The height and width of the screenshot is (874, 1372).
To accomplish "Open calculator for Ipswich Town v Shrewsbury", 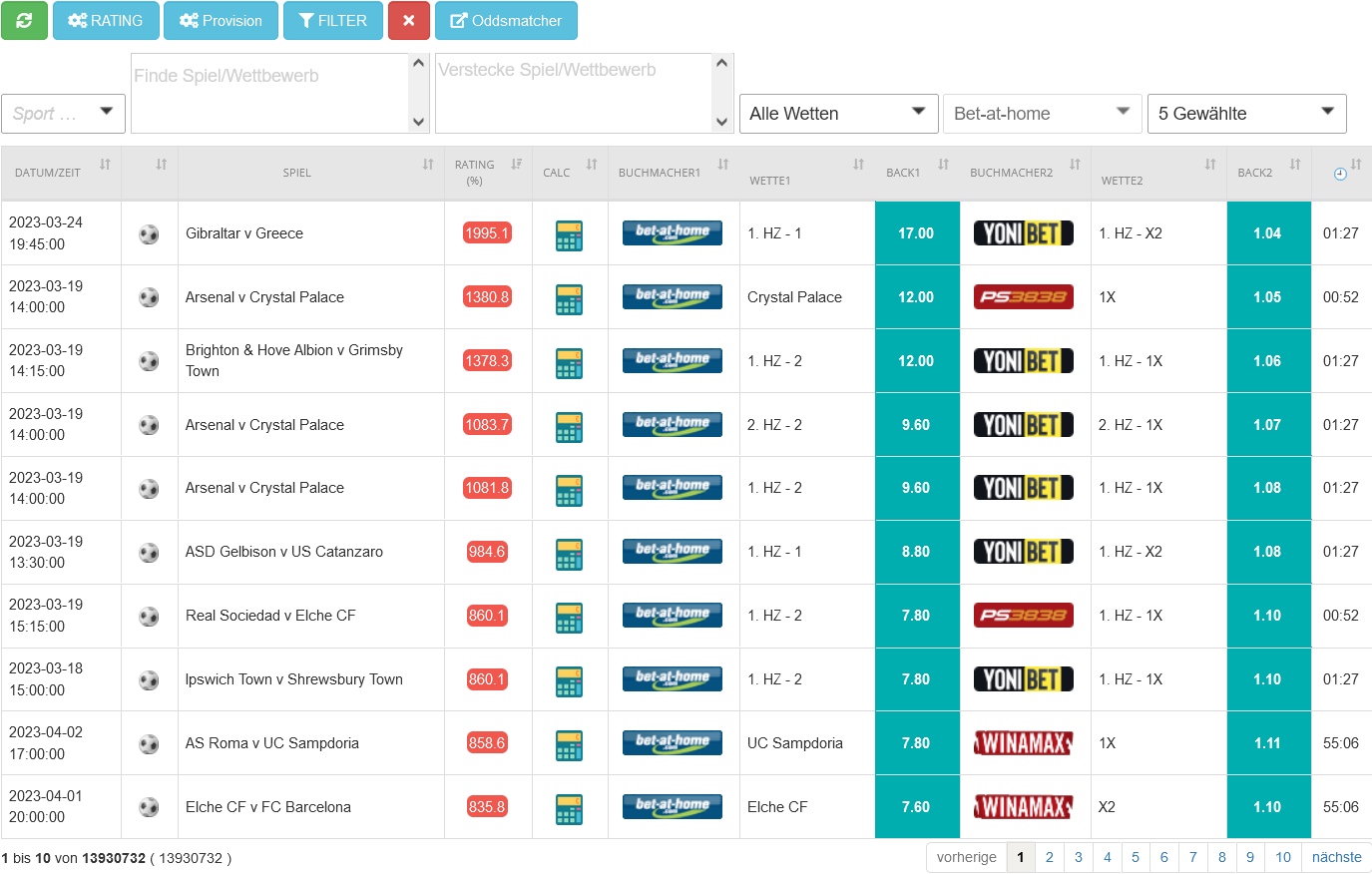I will (569, 681).
